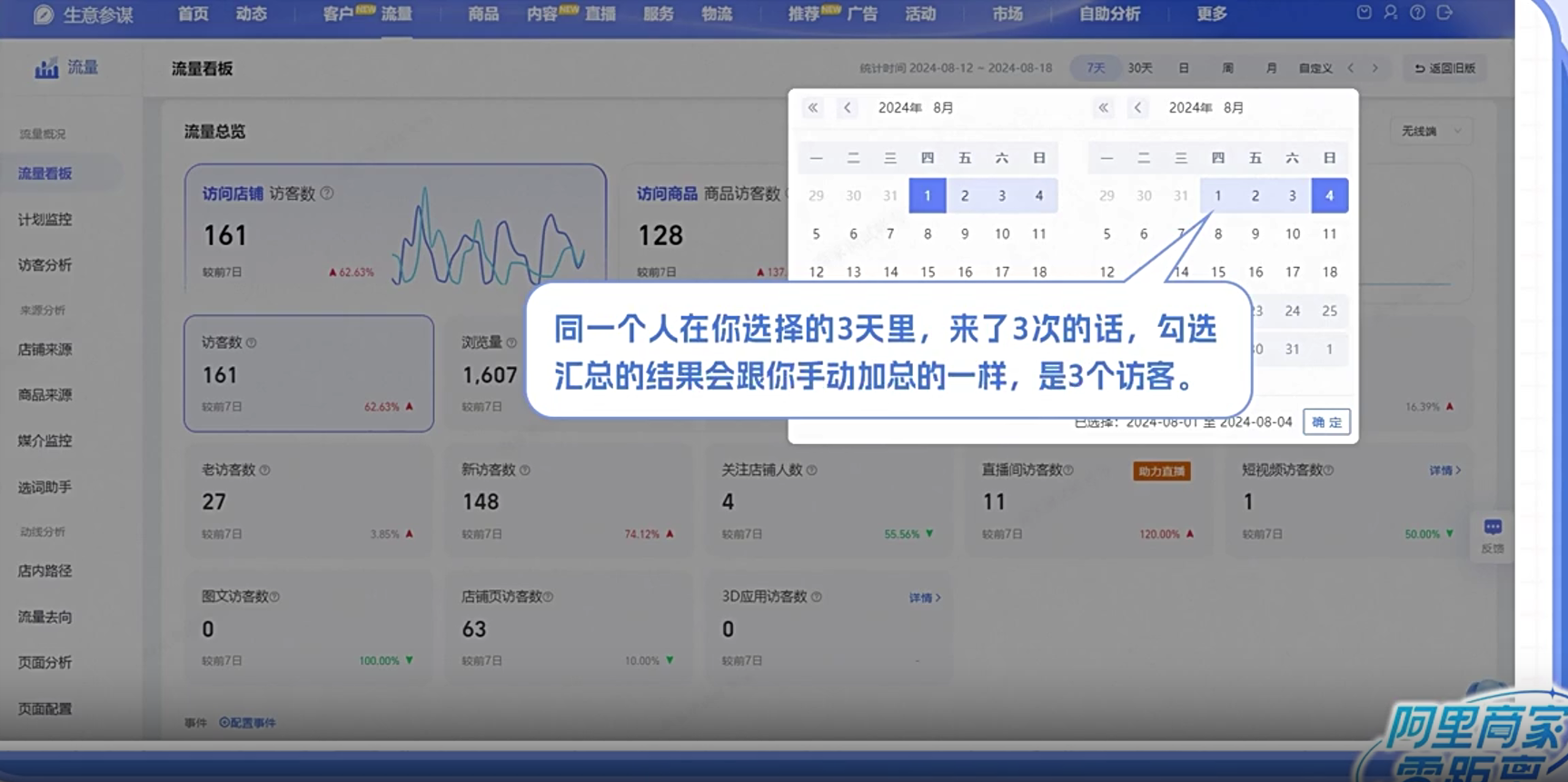Open the 更多 nav menu
Viewport: 1568px width, 782px height.
tap(1211, 14)
